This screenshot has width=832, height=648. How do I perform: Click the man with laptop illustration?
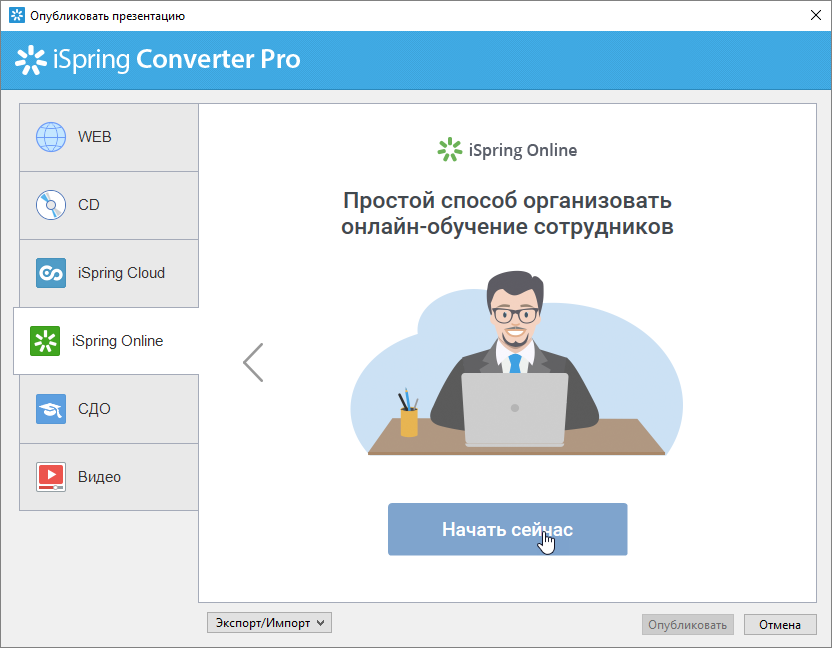pos(516,363)
